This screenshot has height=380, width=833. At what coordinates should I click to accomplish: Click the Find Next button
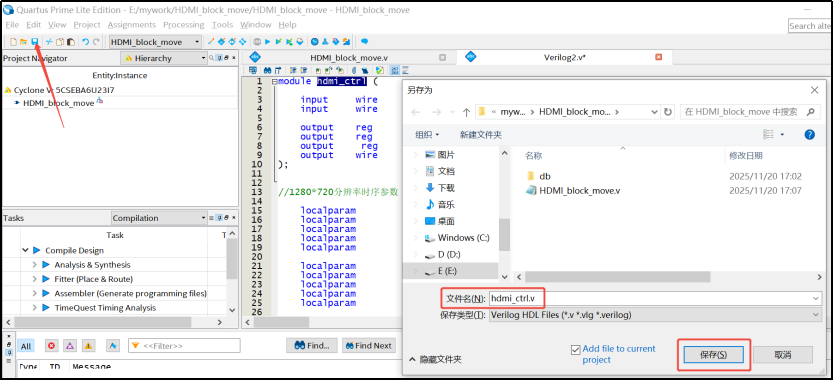tap(369, 345)
